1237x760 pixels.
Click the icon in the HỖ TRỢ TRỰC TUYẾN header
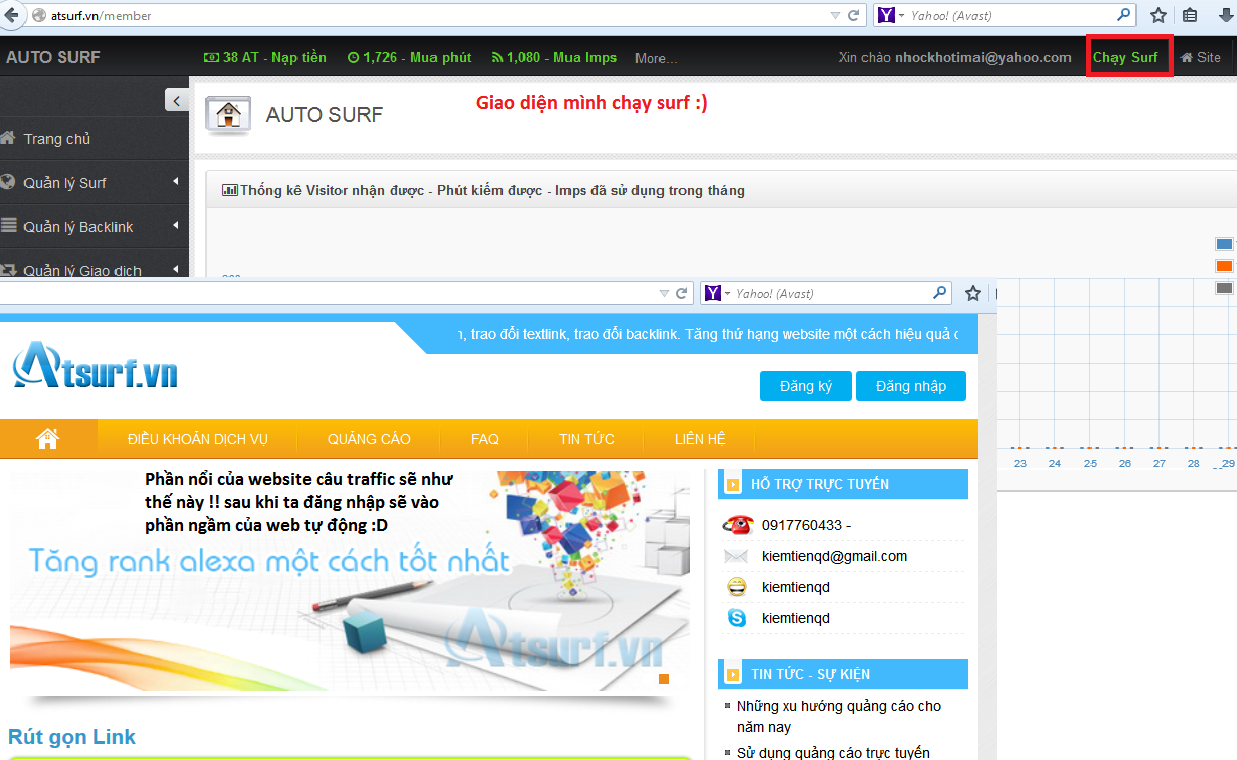734,484
